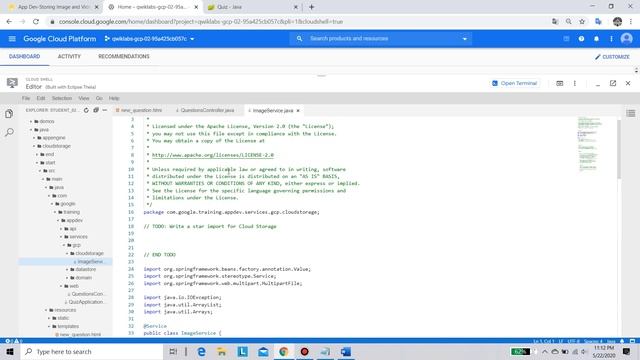Refresh the Explorer file tree
This screenshot has height=360, width=640.
86,110
